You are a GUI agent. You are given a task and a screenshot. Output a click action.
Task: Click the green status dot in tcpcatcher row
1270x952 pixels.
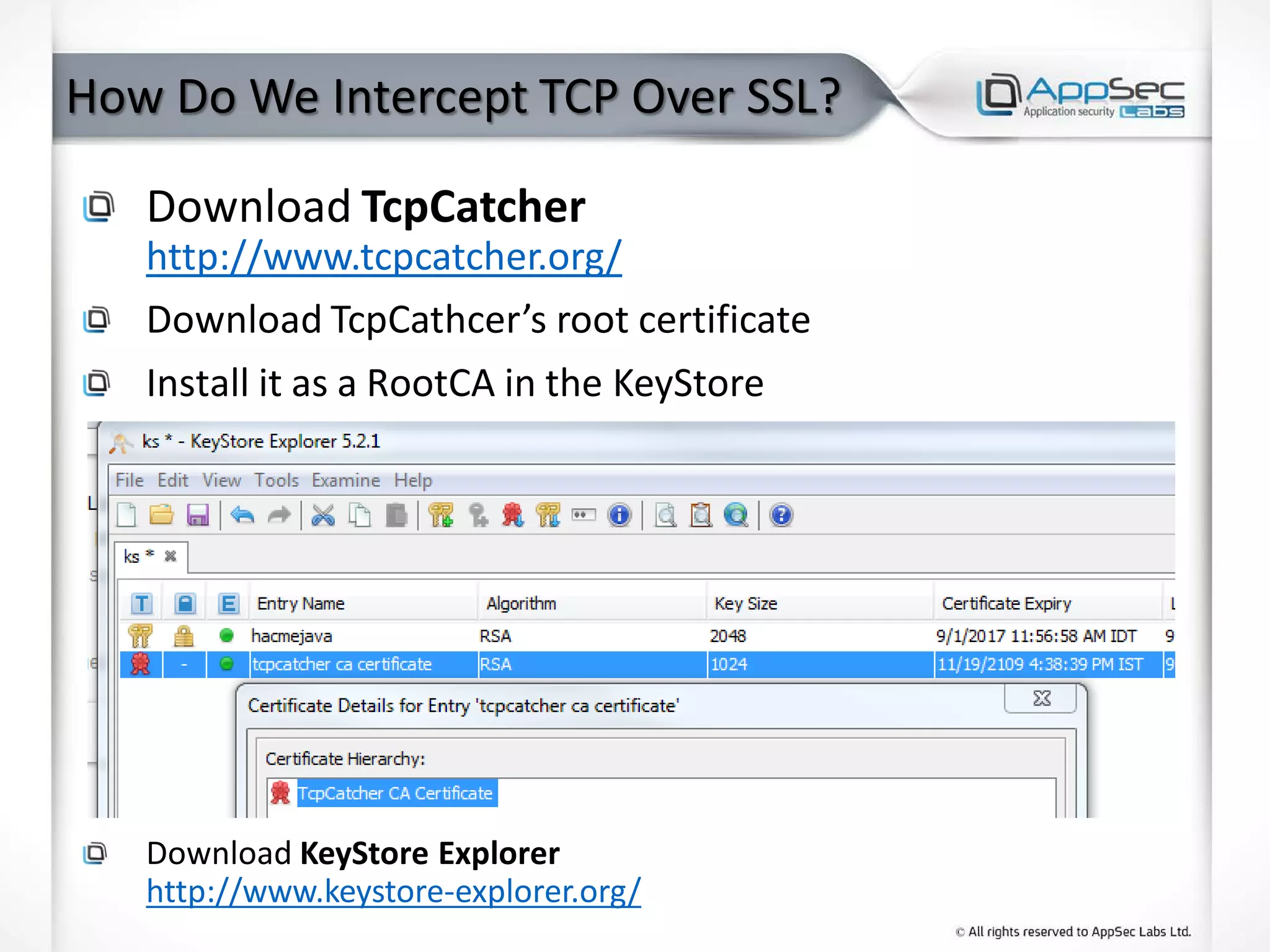coord(226,664)
